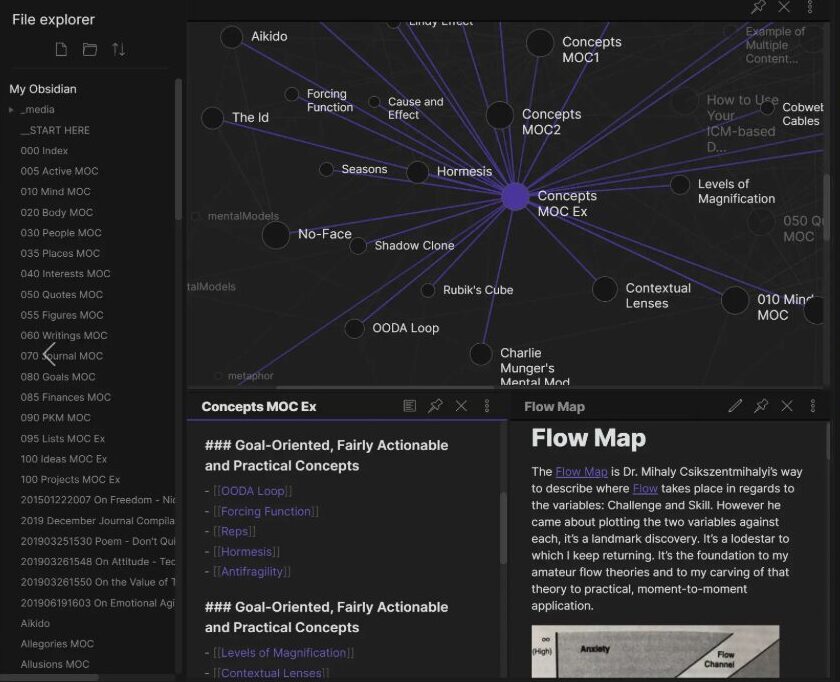Open the 100 Projects MOC Ex note

pos(70,479)
